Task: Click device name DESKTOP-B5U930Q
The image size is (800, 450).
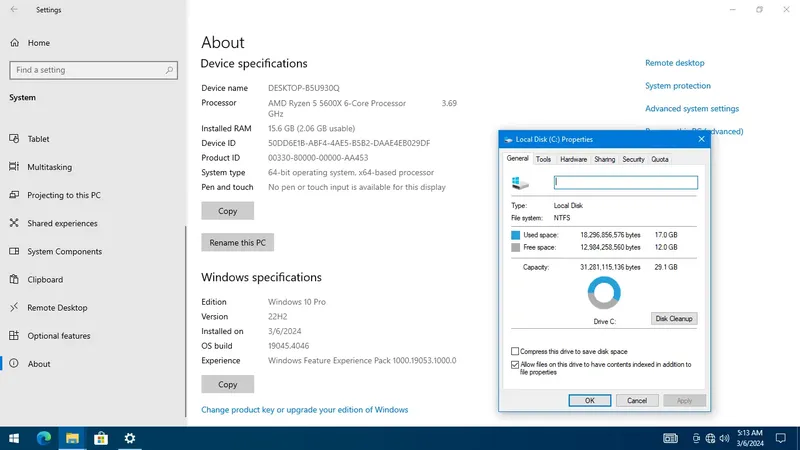Action: click(x=304, y=88)
